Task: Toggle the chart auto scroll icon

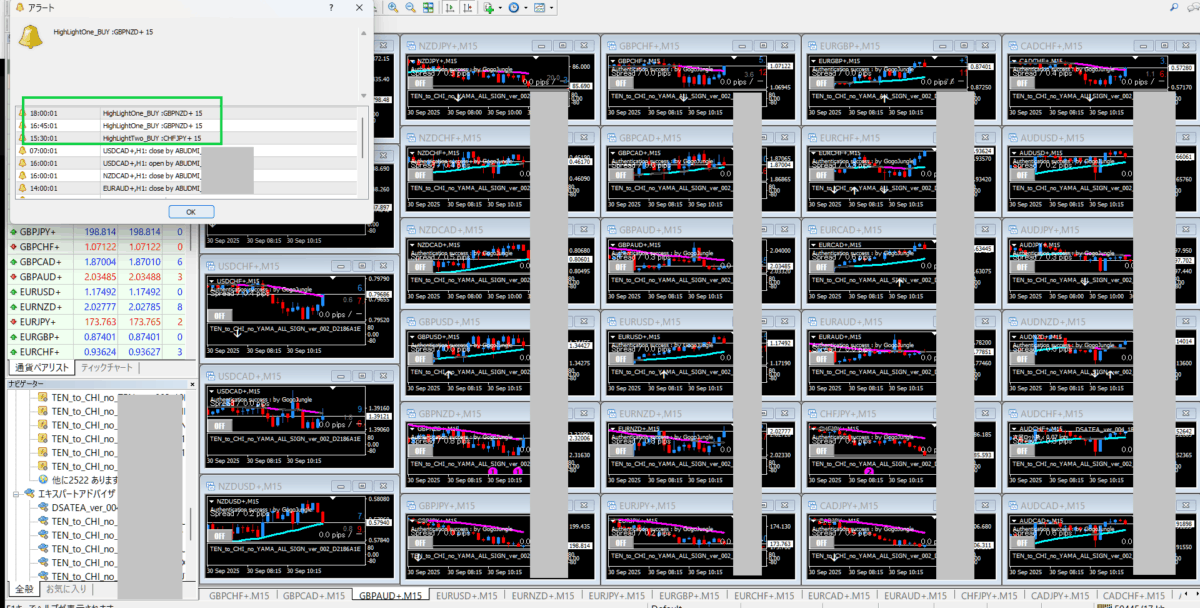Action: pyautogui.click(x=452, y=8)
